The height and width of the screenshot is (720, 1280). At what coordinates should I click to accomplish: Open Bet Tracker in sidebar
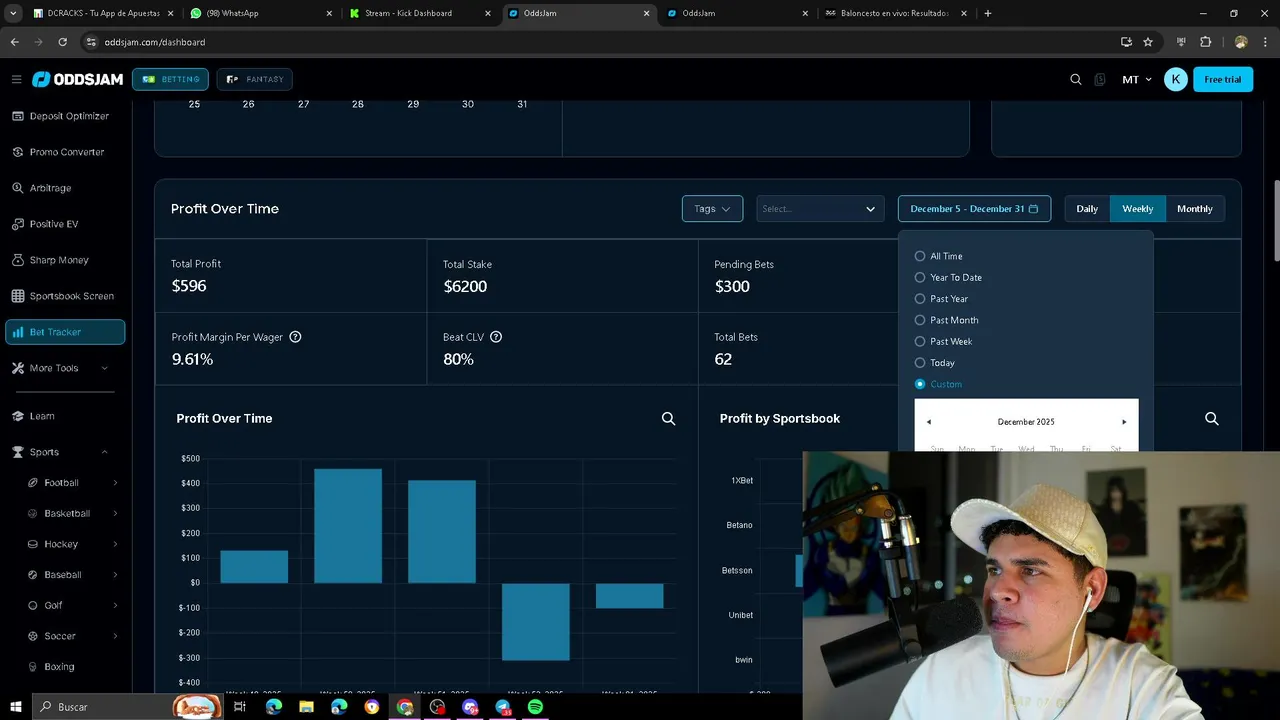coord(65,332)
